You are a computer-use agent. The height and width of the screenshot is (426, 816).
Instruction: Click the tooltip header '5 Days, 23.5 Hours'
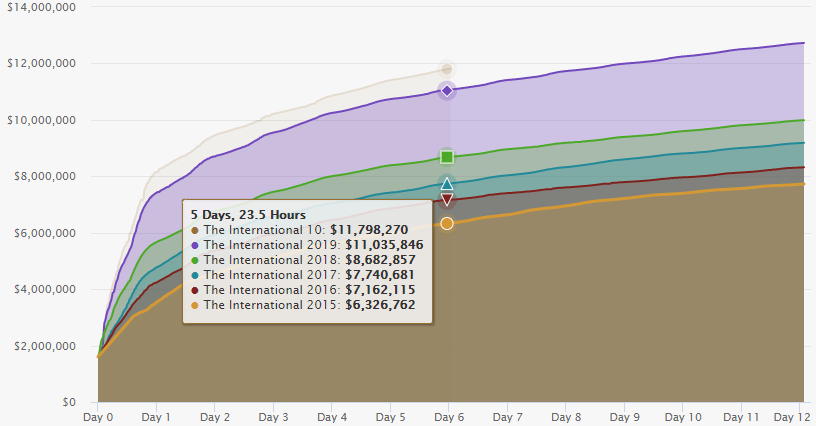coord(248,215)
